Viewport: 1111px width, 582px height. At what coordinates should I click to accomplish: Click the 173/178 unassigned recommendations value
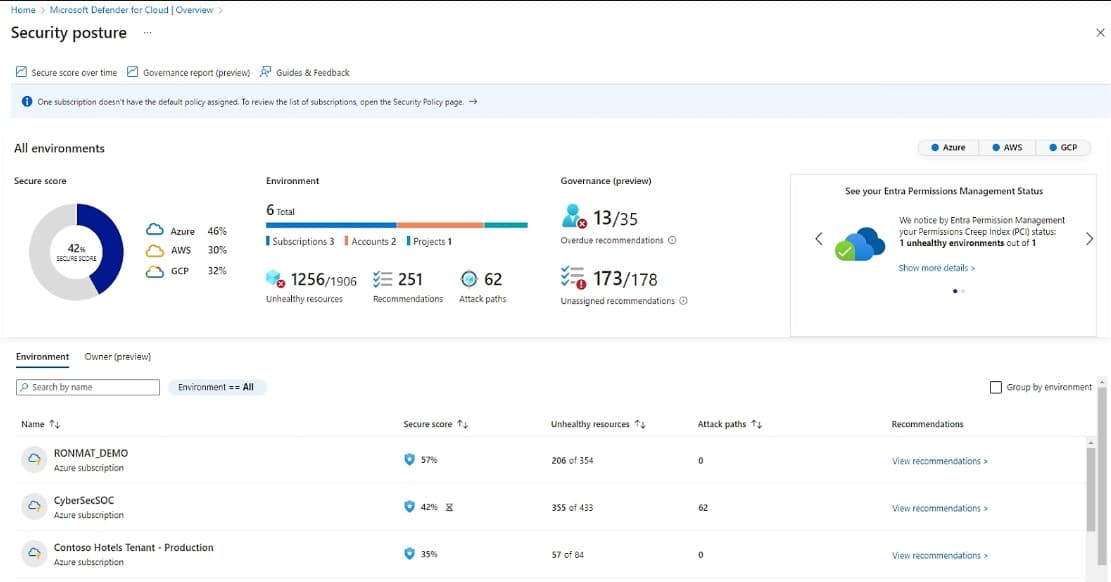tap(625, 279)
